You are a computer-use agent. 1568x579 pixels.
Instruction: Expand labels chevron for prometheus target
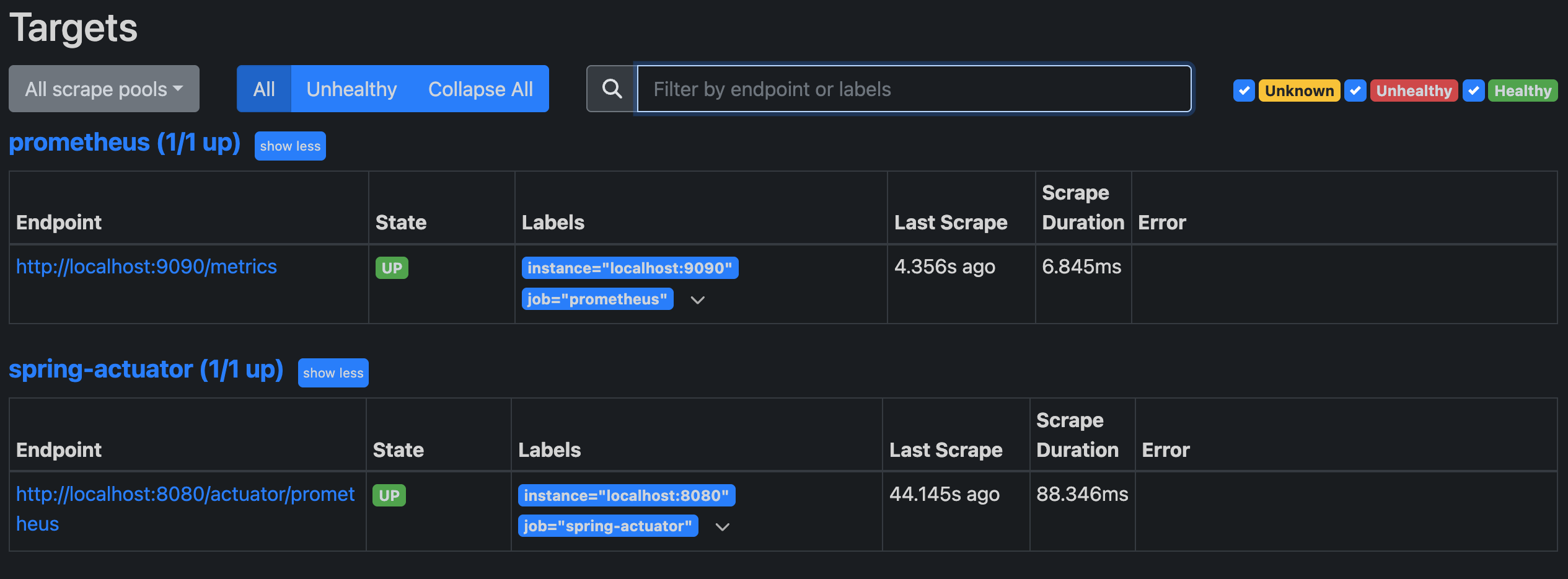click(698, 300)
